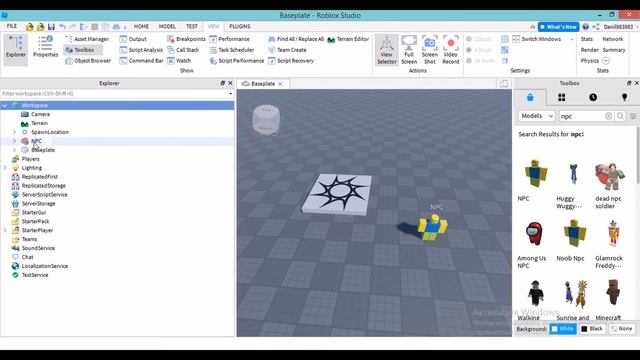Viewport: 640px width, 360px height.
Task: Open Team Create
Action: (x=287, y=50)
